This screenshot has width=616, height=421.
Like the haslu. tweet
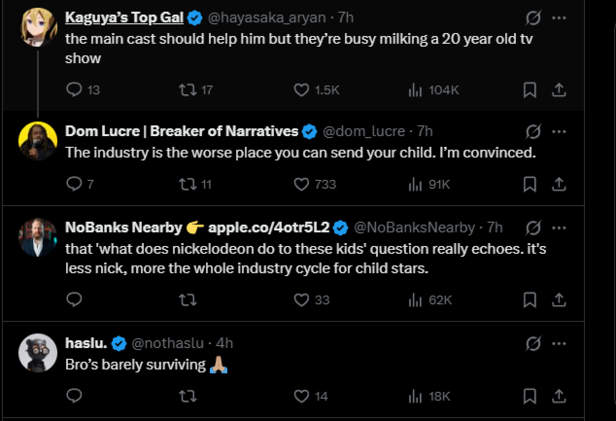click(302, 396)
